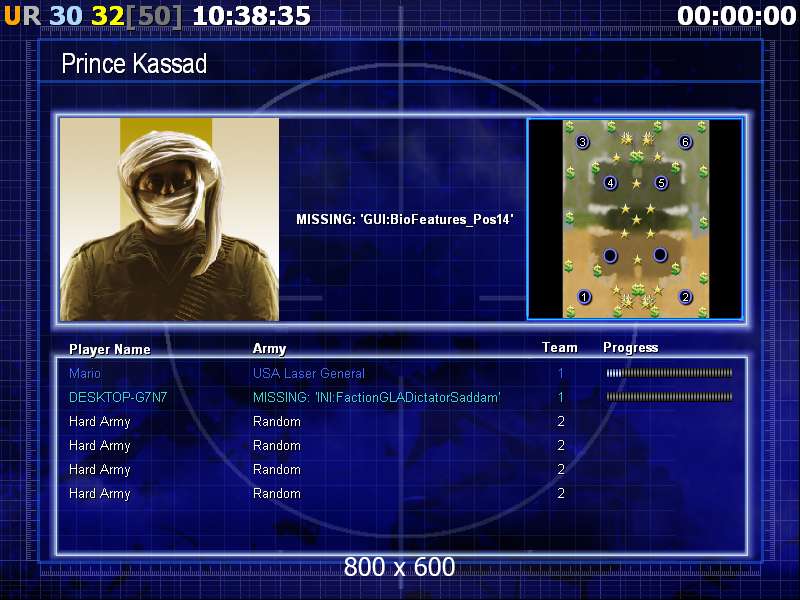Click start position 1 on minimap
Image resolution: width=800 pixels, height=600 pixels.
584,296
